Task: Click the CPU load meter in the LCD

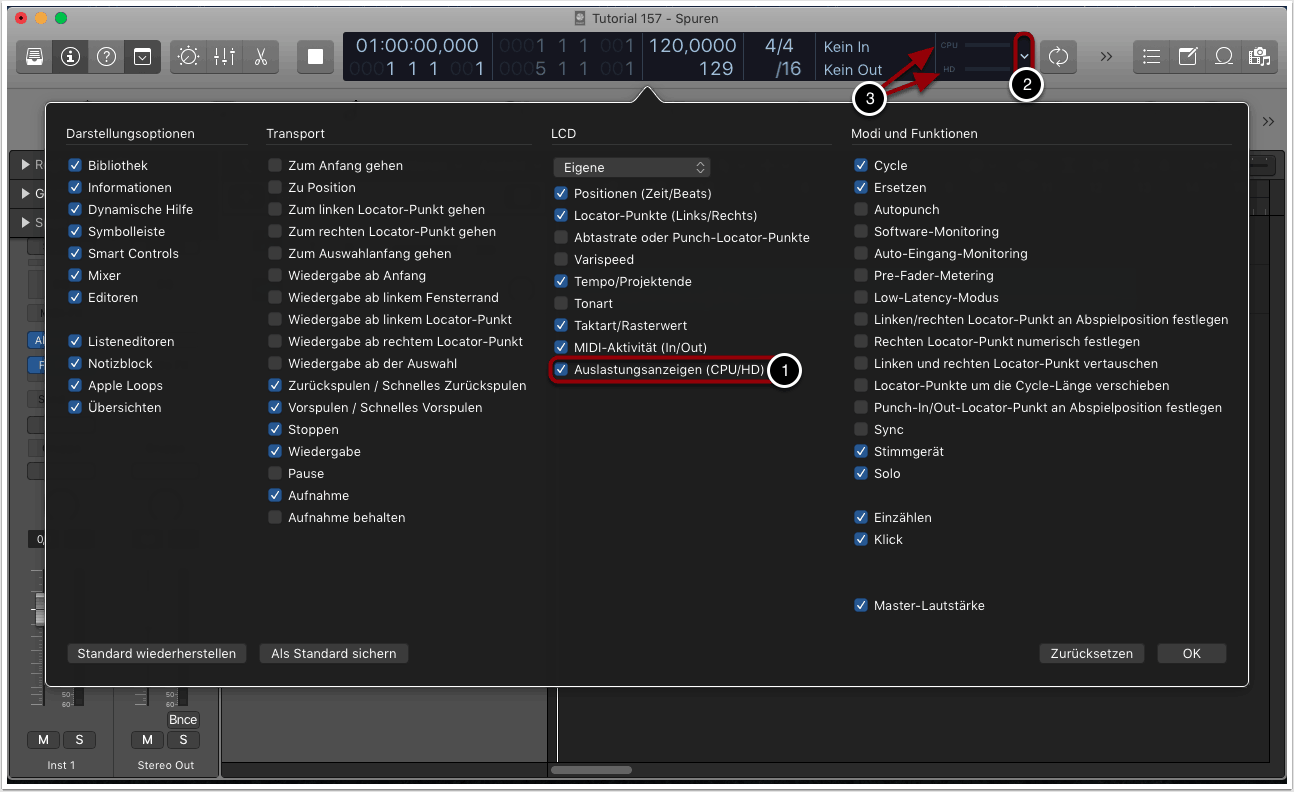Action: tap(975, 45)
